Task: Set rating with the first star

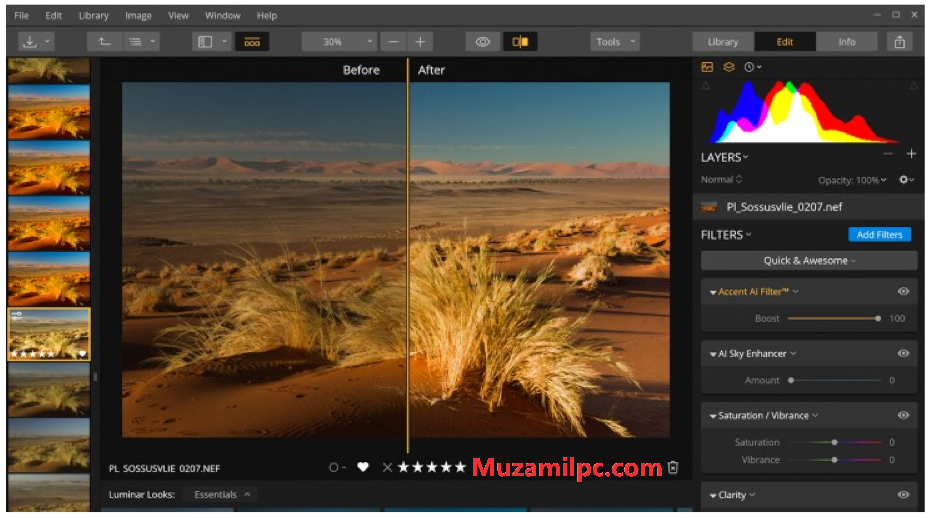Action: click(403, 467)
